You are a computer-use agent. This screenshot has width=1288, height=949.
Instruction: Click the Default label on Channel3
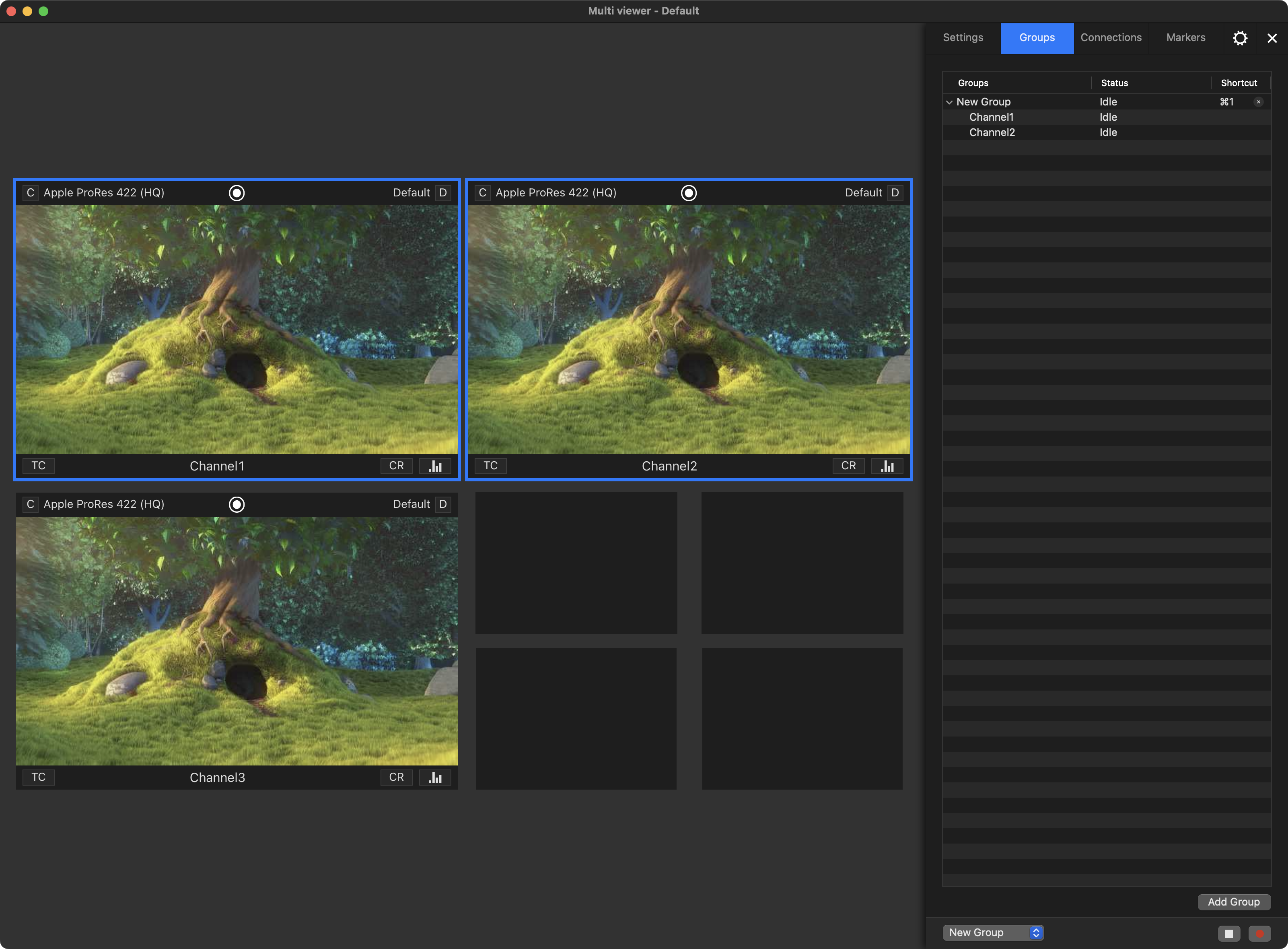point(411,504)
